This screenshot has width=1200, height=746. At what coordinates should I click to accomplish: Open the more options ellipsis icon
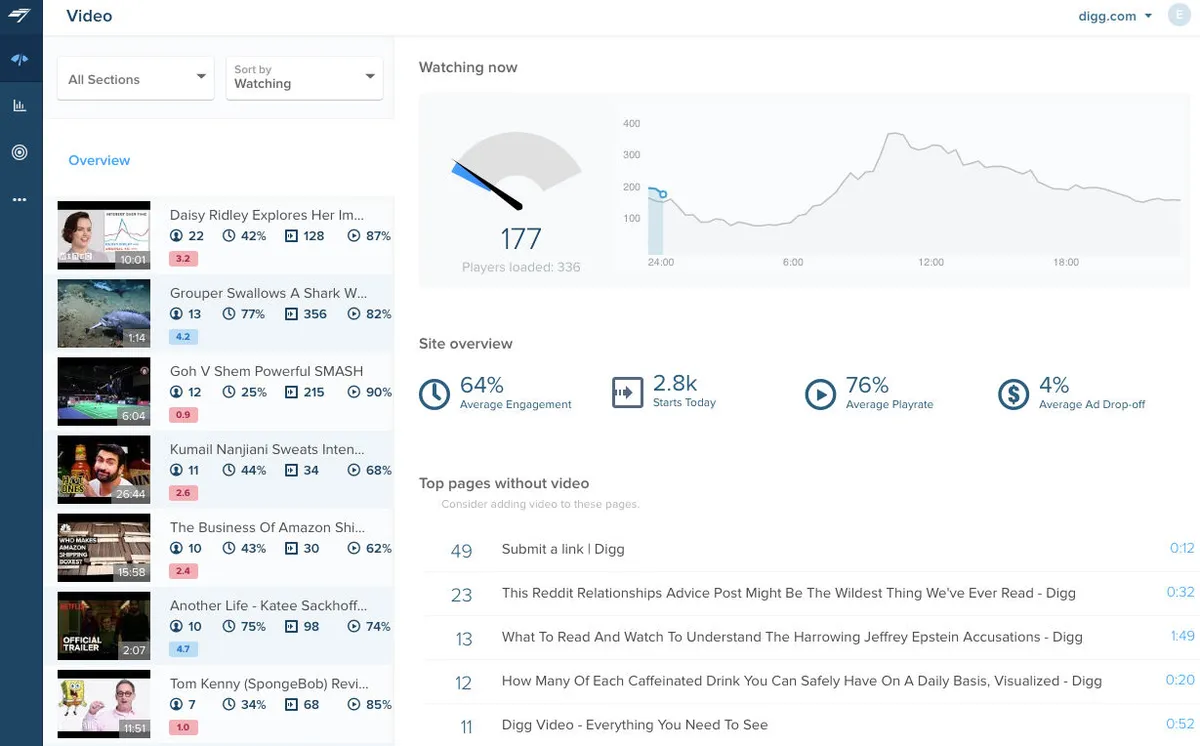pyautogui.click(x=20, y=200)
